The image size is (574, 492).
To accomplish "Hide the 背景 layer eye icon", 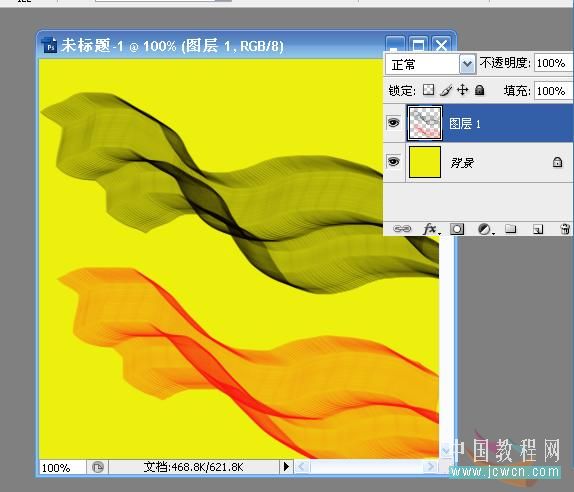I will click(394, 161).
